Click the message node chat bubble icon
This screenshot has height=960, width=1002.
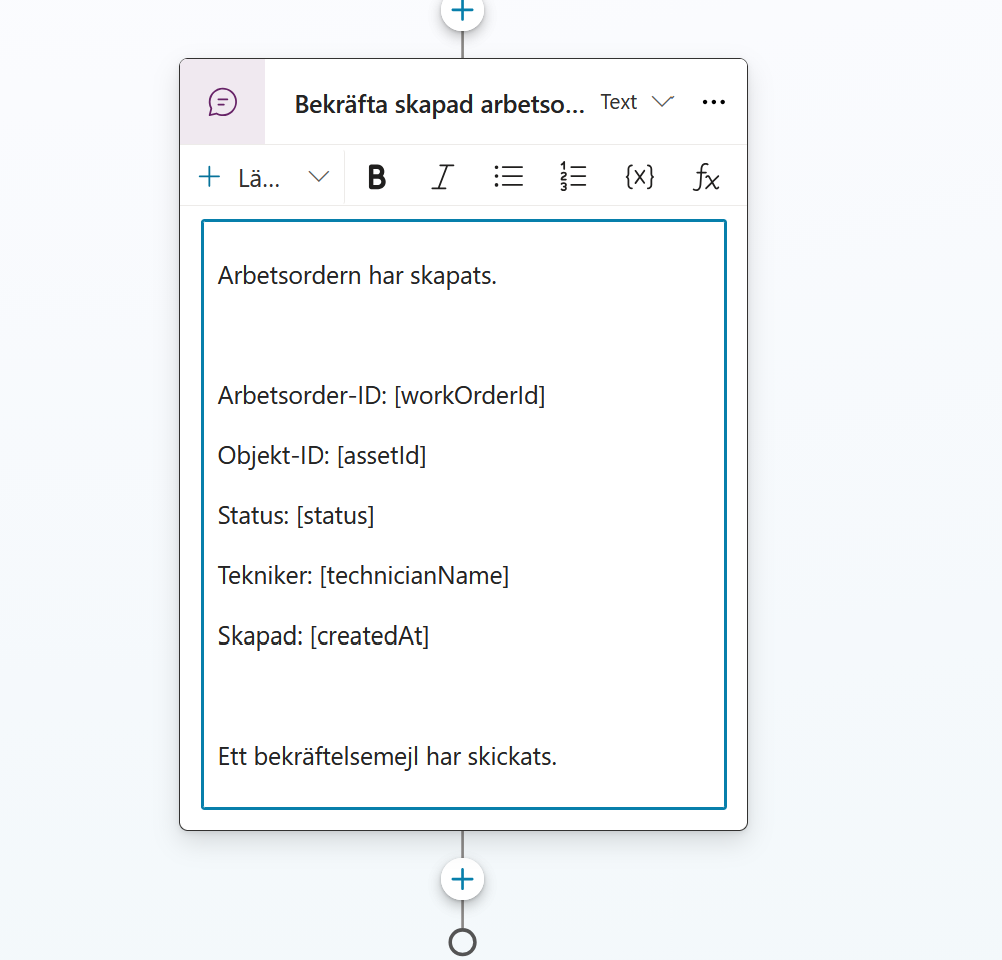[222, 102]
